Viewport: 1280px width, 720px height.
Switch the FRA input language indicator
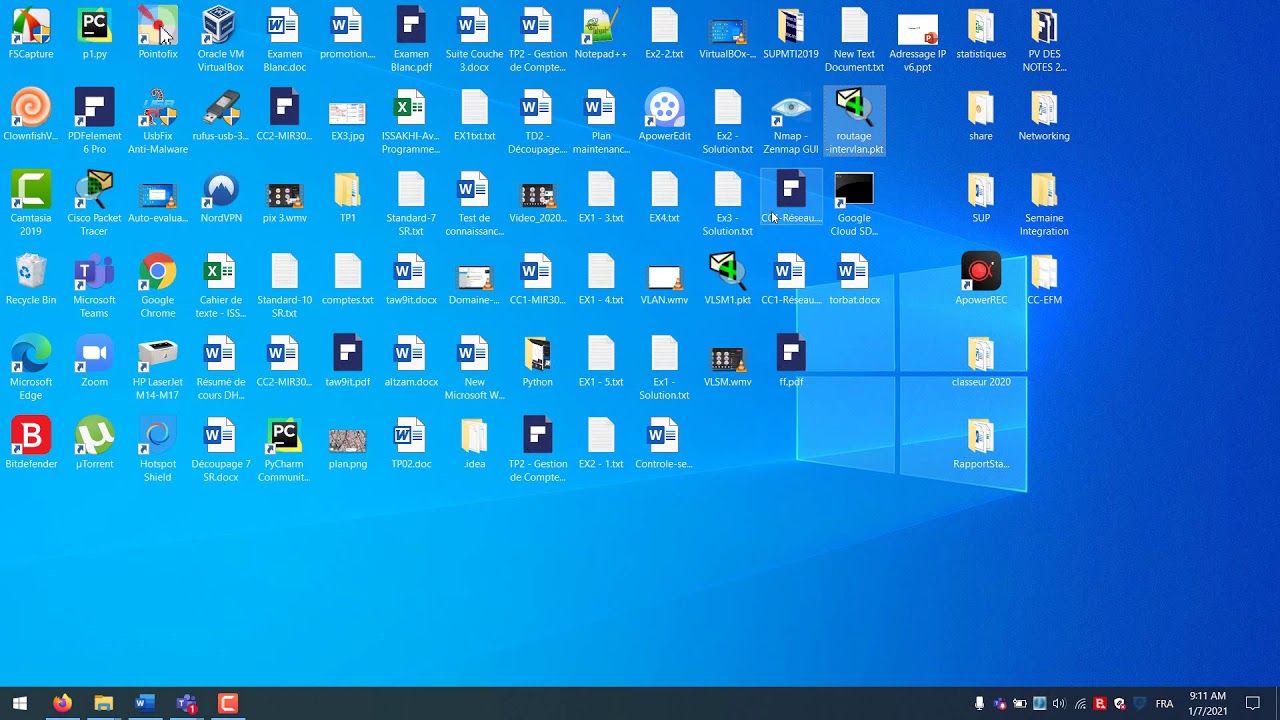[x=1164, y=704]
